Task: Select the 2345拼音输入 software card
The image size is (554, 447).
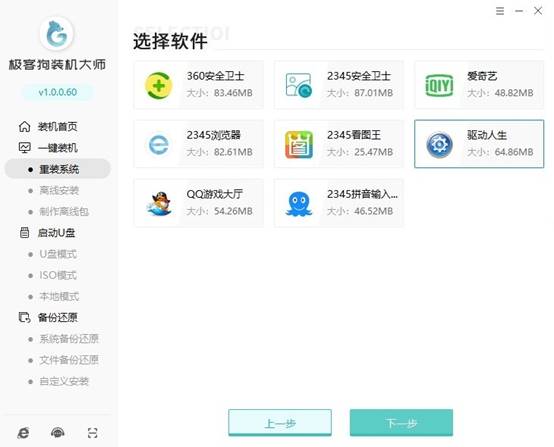Action: (339, 203)
